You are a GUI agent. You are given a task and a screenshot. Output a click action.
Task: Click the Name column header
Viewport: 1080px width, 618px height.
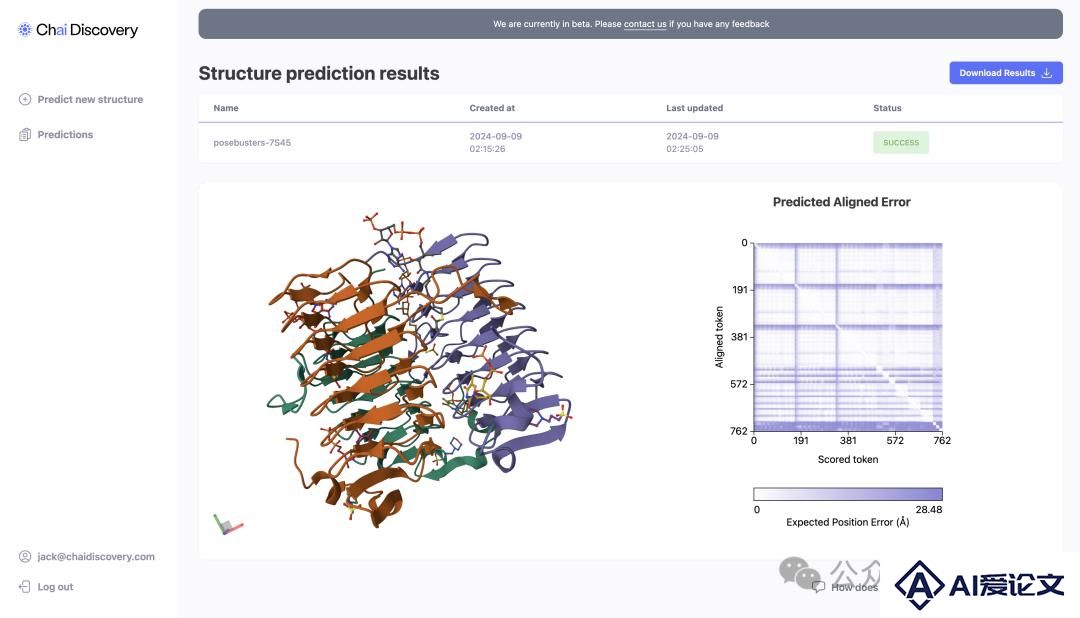click(x=226, y=108)
